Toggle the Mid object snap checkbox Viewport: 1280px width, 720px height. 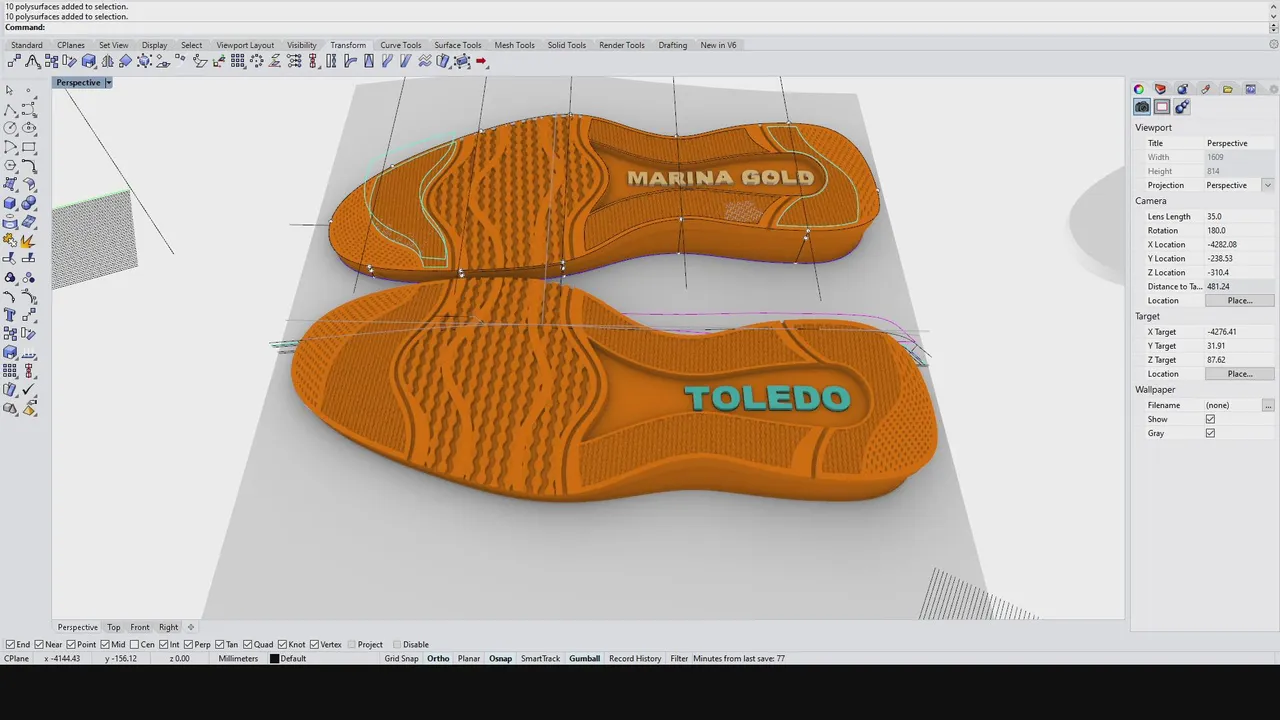(x=105, y=644)
